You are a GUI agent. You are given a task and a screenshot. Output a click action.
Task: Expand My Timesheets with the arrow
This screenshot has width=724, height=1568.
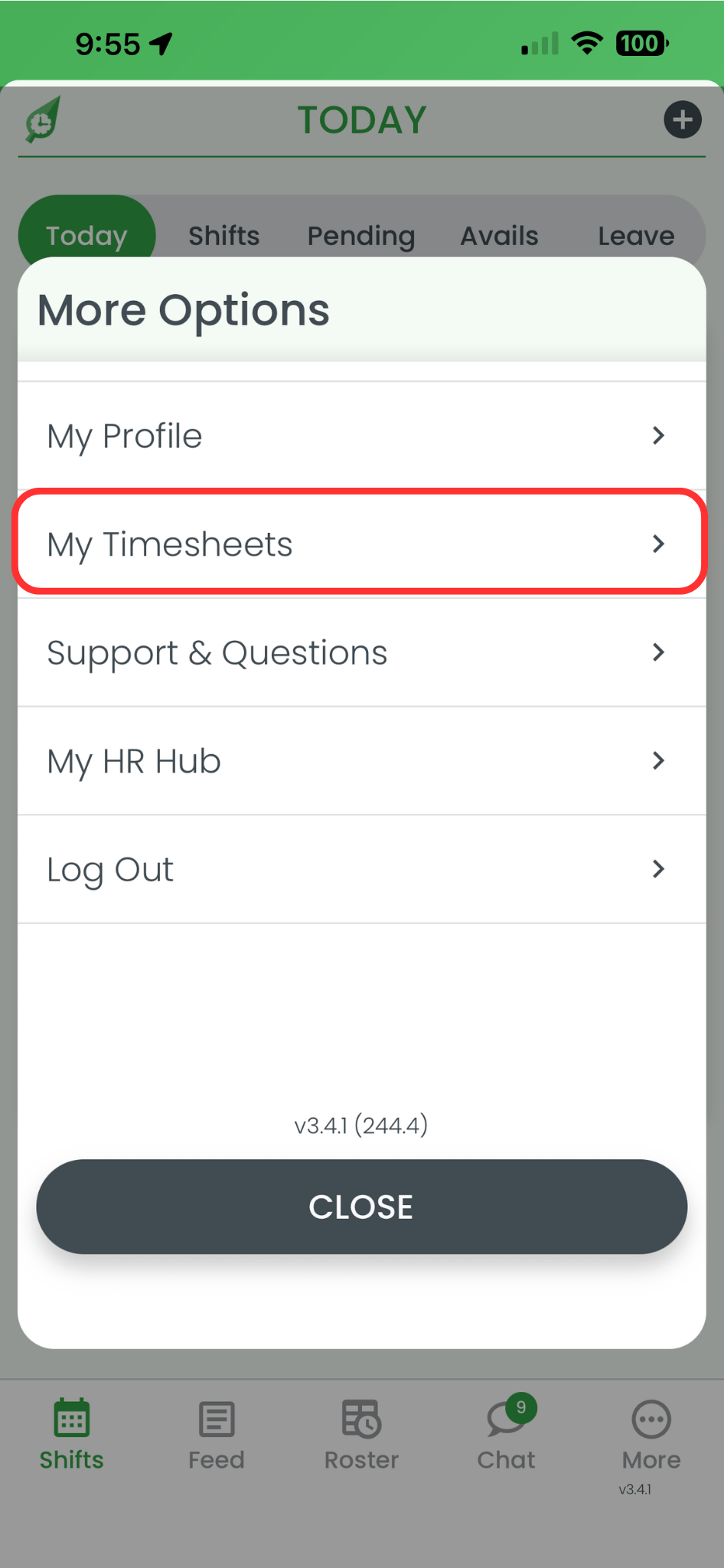pos(658,544)
